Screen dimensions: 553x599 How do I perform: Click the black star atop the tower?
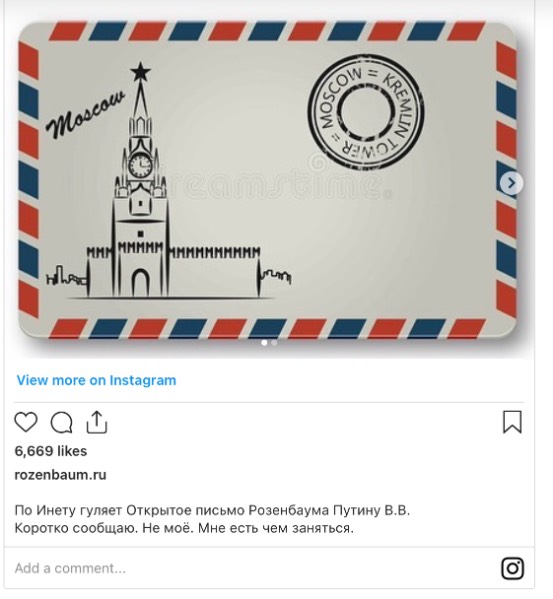point(140,71)
